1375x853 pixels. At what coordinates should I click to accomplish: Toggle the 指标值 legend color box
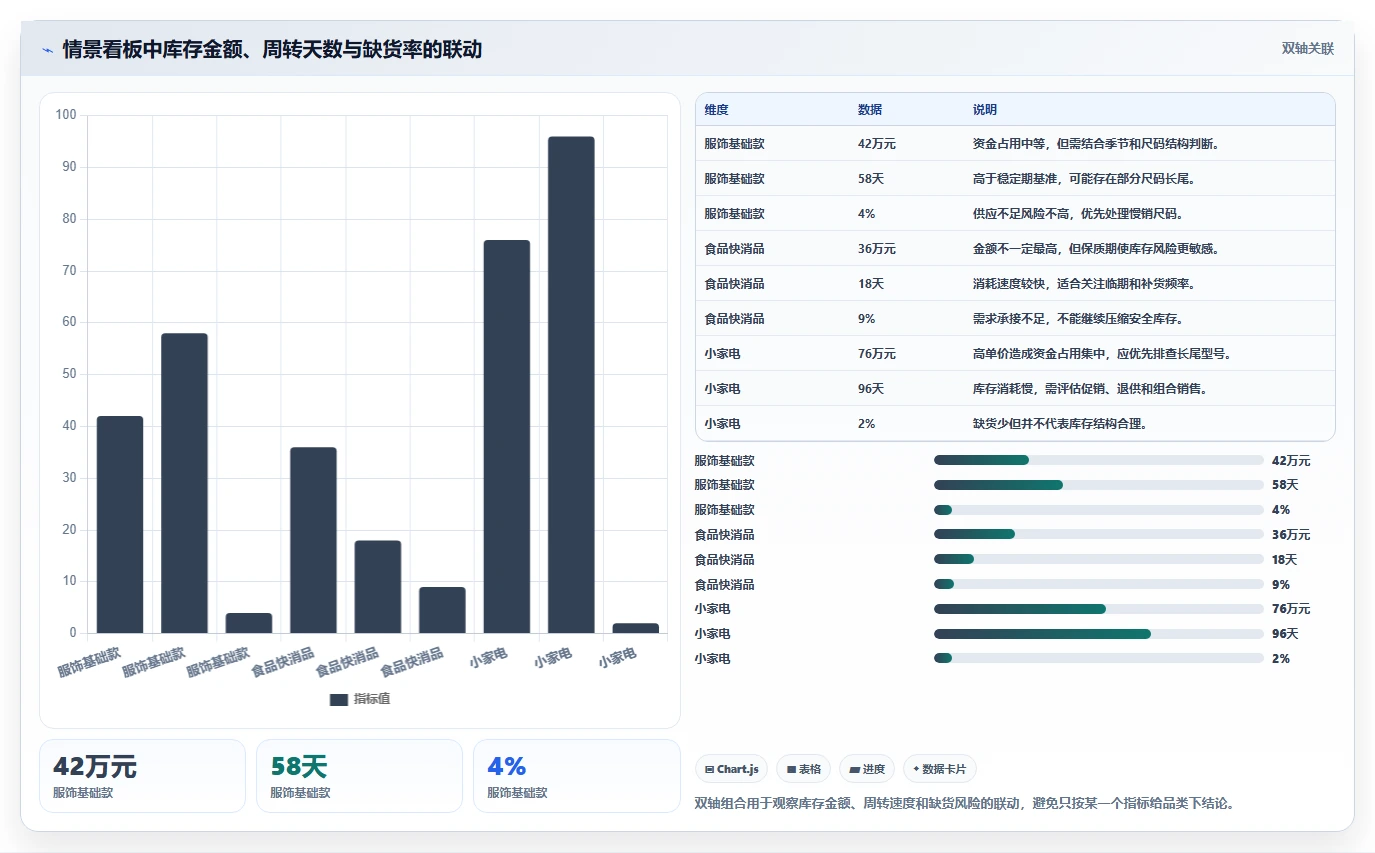(x=339, y=699)
